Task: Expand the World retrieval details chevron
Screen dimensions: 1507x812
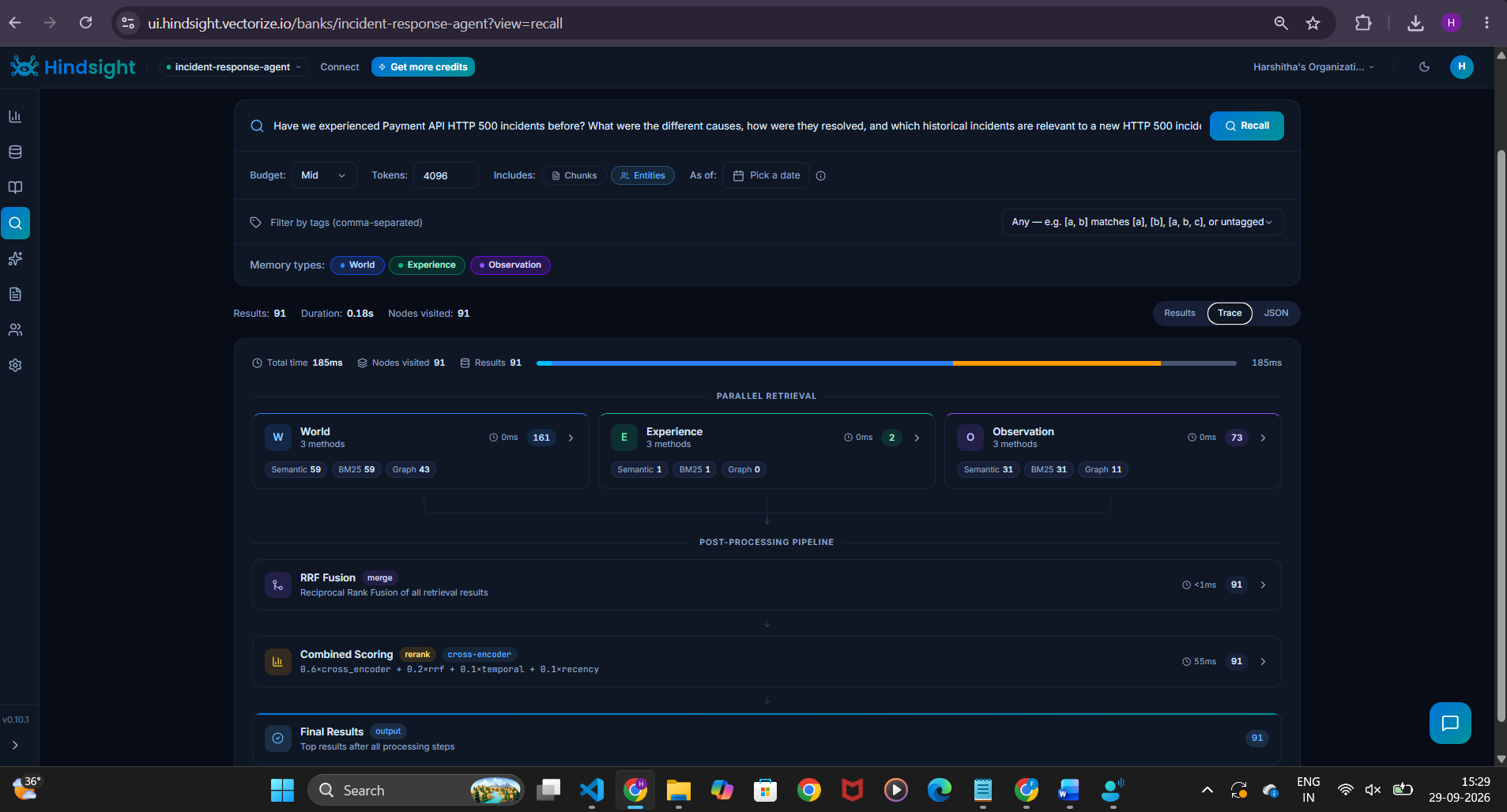Action: [x=571, y=438]
